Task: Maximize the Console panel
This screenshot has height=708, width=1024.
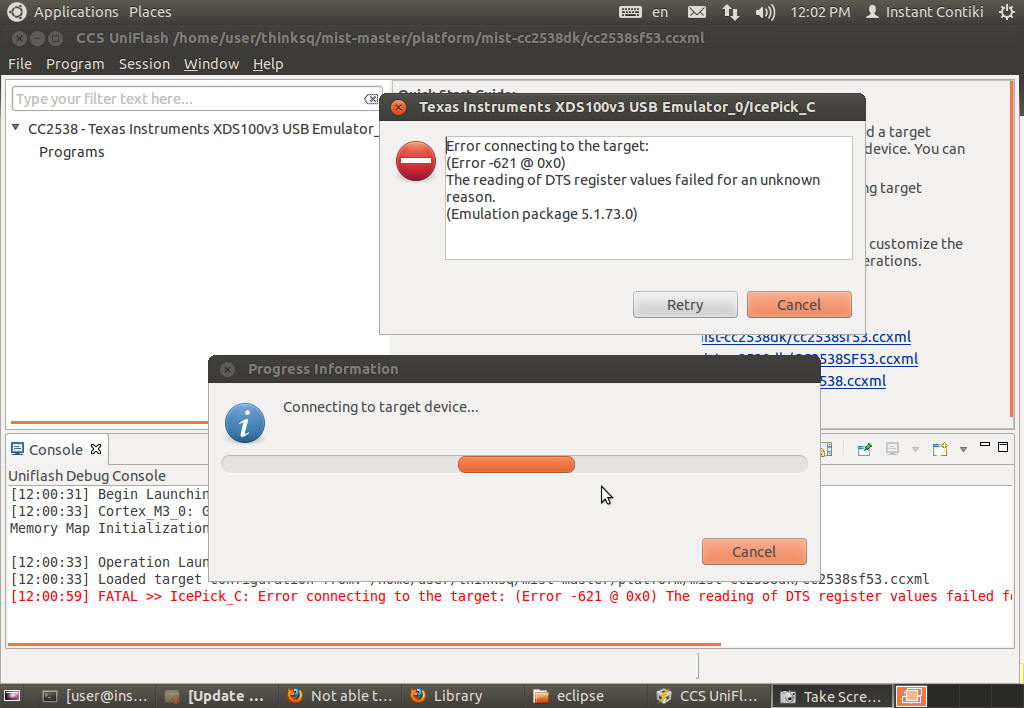Action: (x=1003, y=447)
